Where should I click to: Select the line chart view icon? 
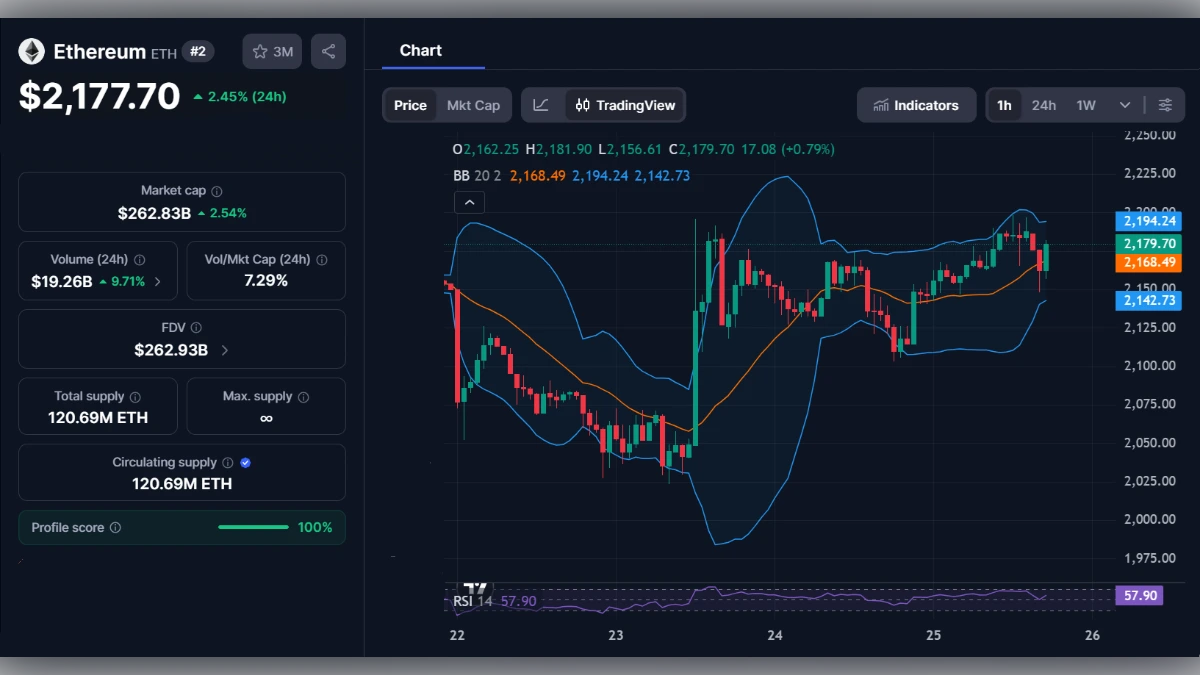(x=541, y=104)
